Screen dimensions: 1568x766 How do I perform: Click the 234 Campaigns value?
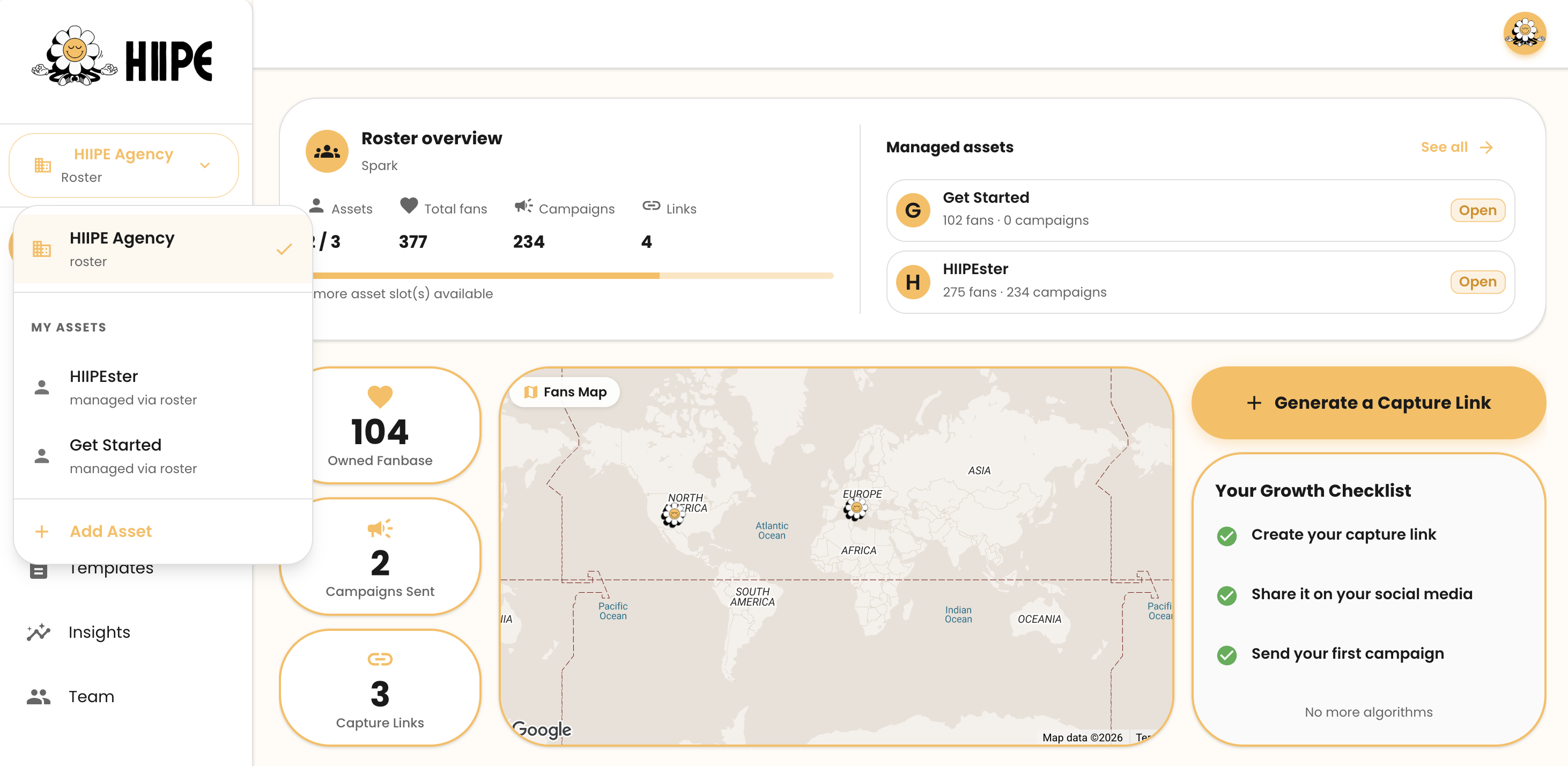(x=528, y=242)
